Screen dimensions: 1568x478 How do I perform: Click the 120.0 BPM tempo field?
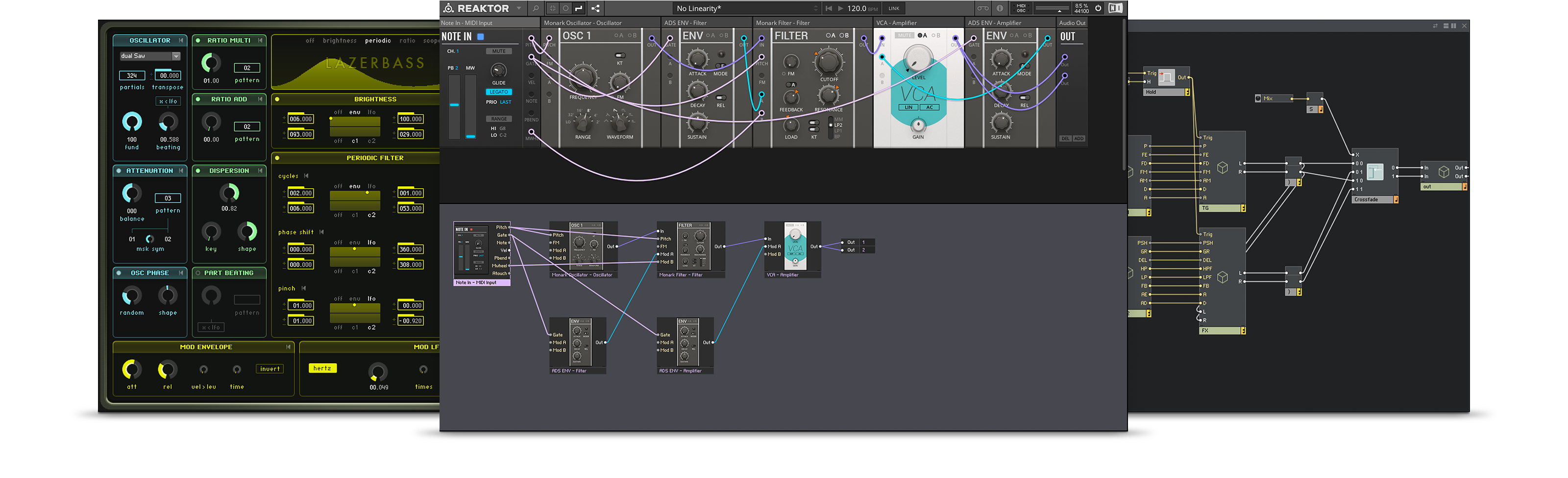862,8
